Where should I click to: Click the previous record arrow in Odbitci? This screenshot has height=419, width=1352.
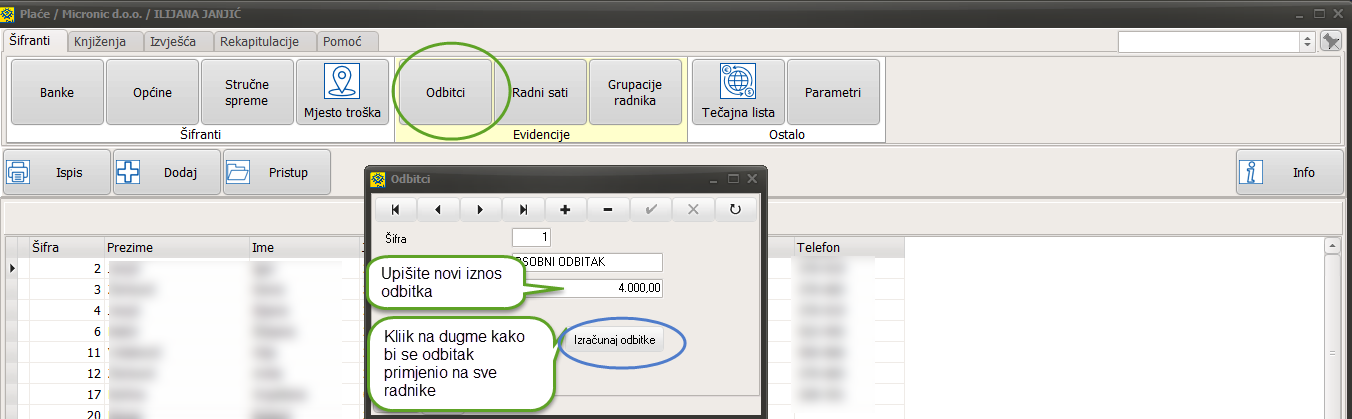[x=438, y=209]
